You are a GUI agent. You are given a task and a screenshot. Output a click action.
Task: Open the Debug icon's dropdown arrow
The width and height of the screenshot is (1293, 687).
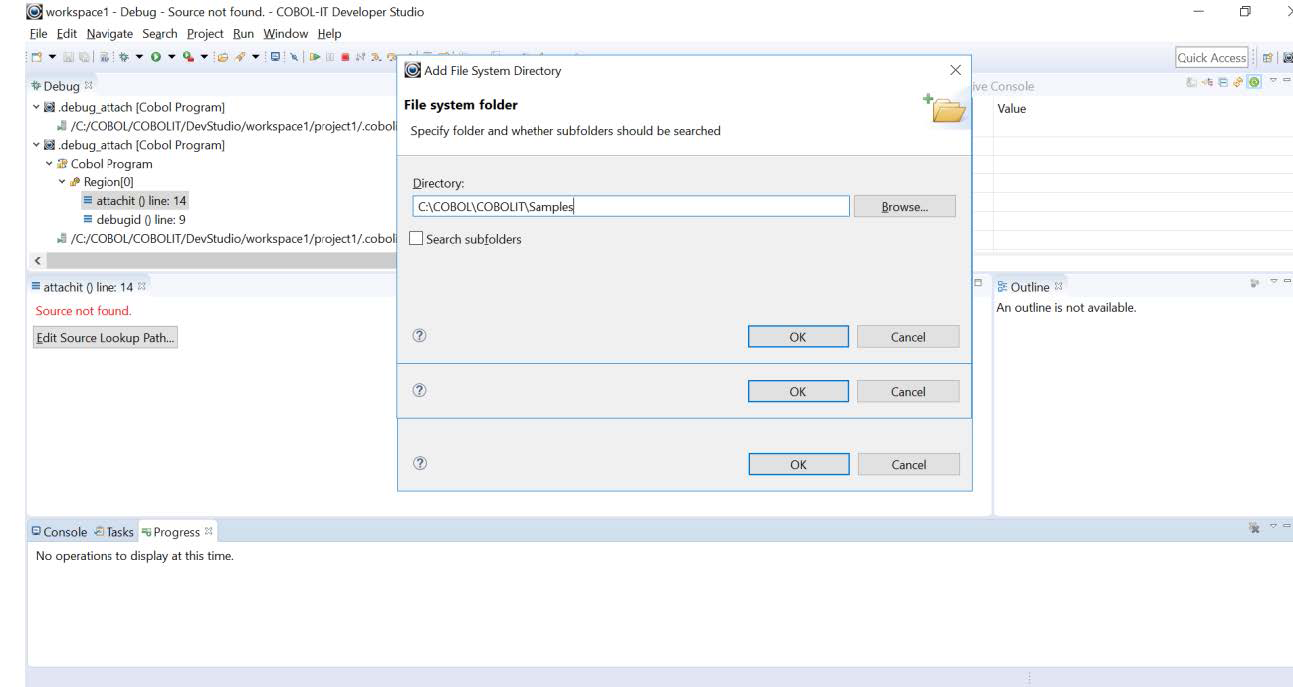coord(140,57)
